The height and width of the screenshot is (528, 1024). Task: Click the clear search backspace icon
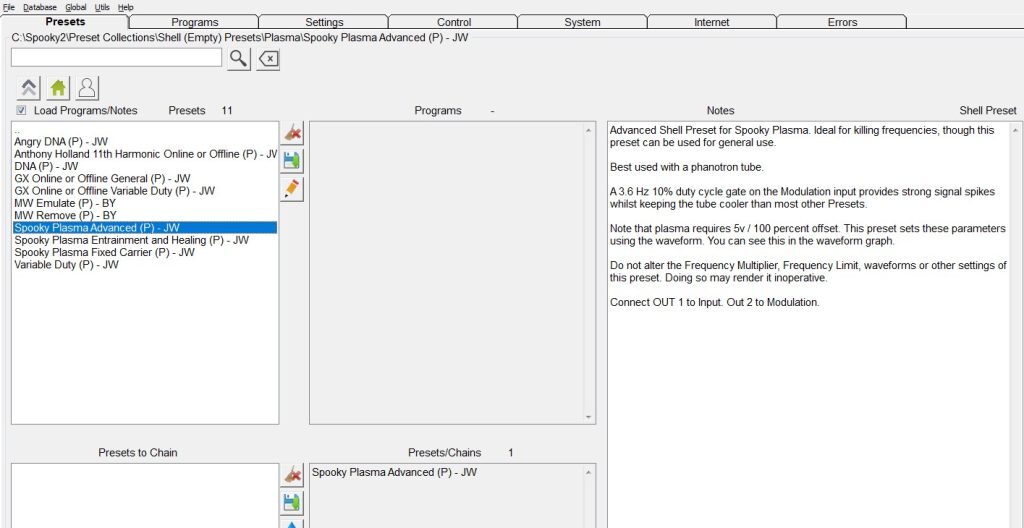(x=268, y=59)
